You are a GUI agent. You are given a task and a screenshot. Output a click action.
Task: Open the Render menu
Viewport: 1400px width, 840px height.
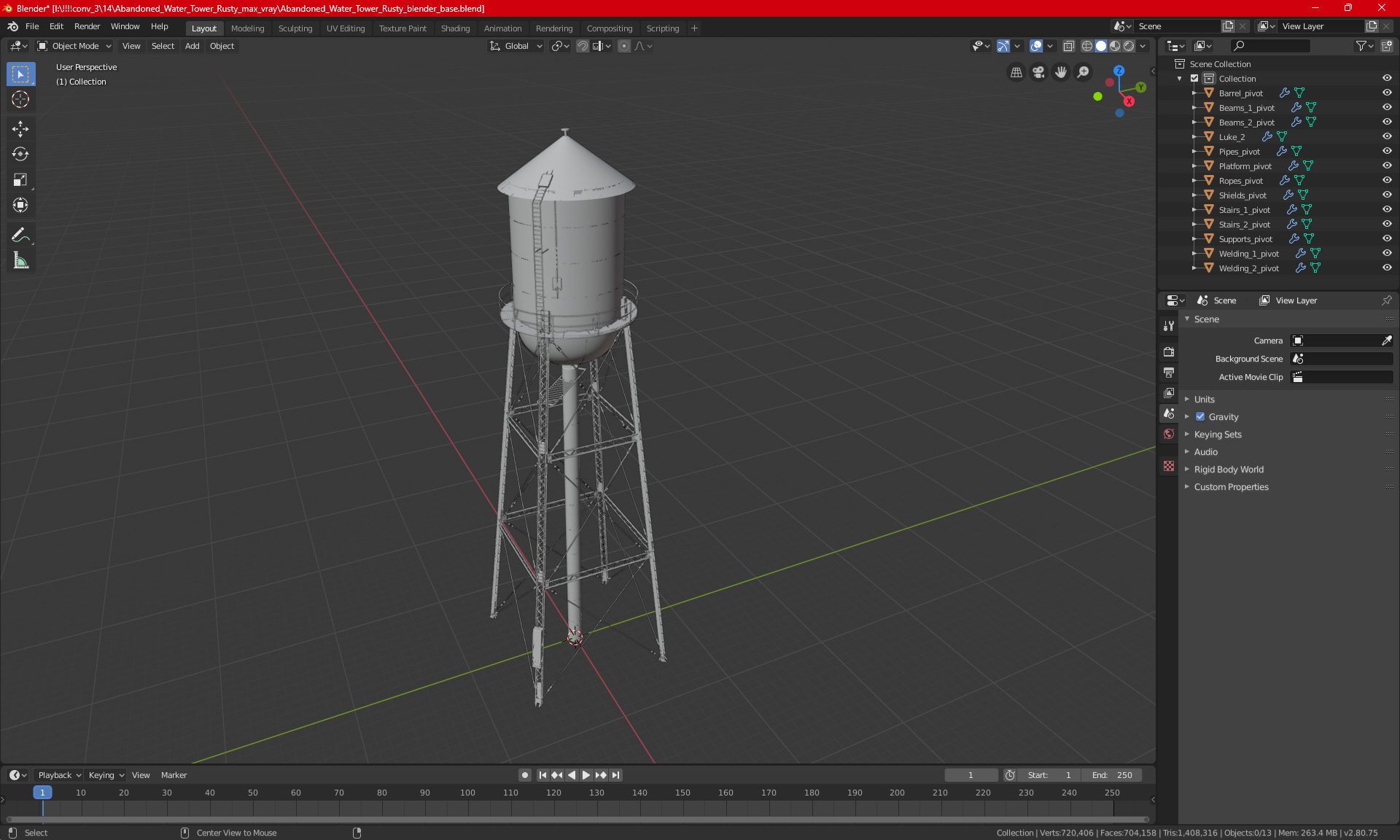point(87,26)
